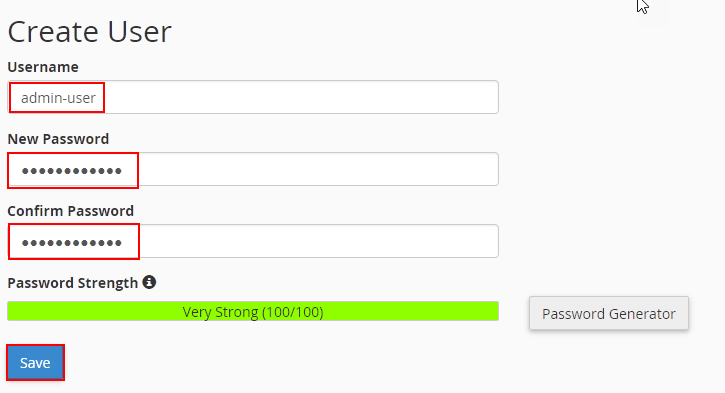
Task: Click the masked dots in New Password
Action: click(72, 171)
